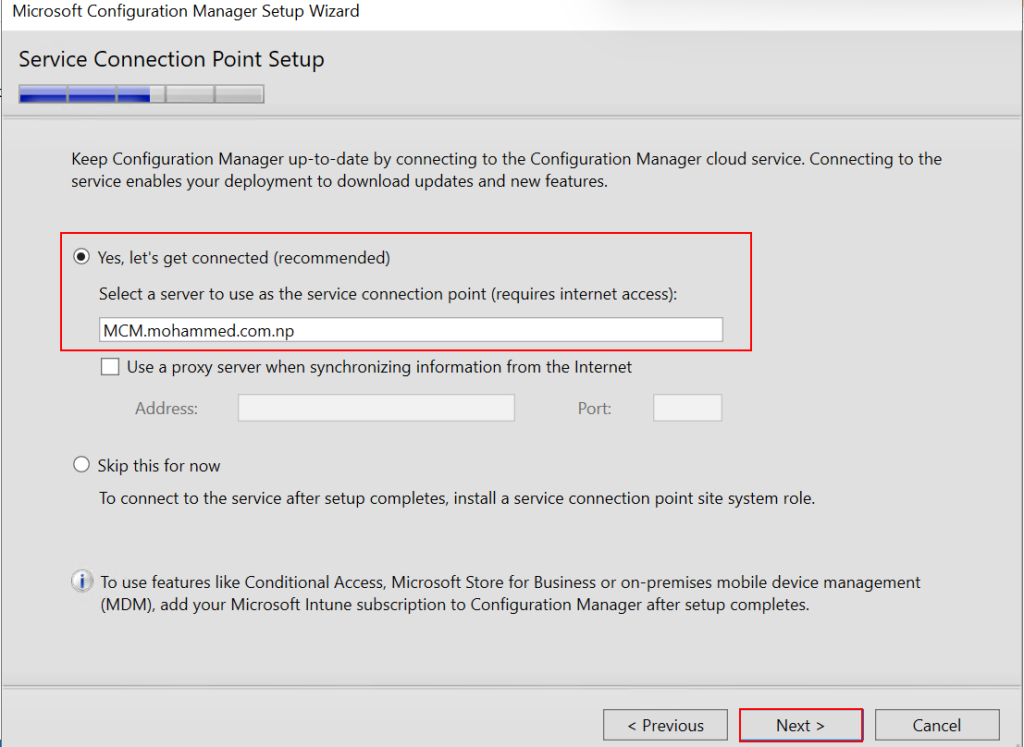The height and width of the screenshot is (747, 1024).
Task: Go back with the Previous button
Action: click(665, 725)
